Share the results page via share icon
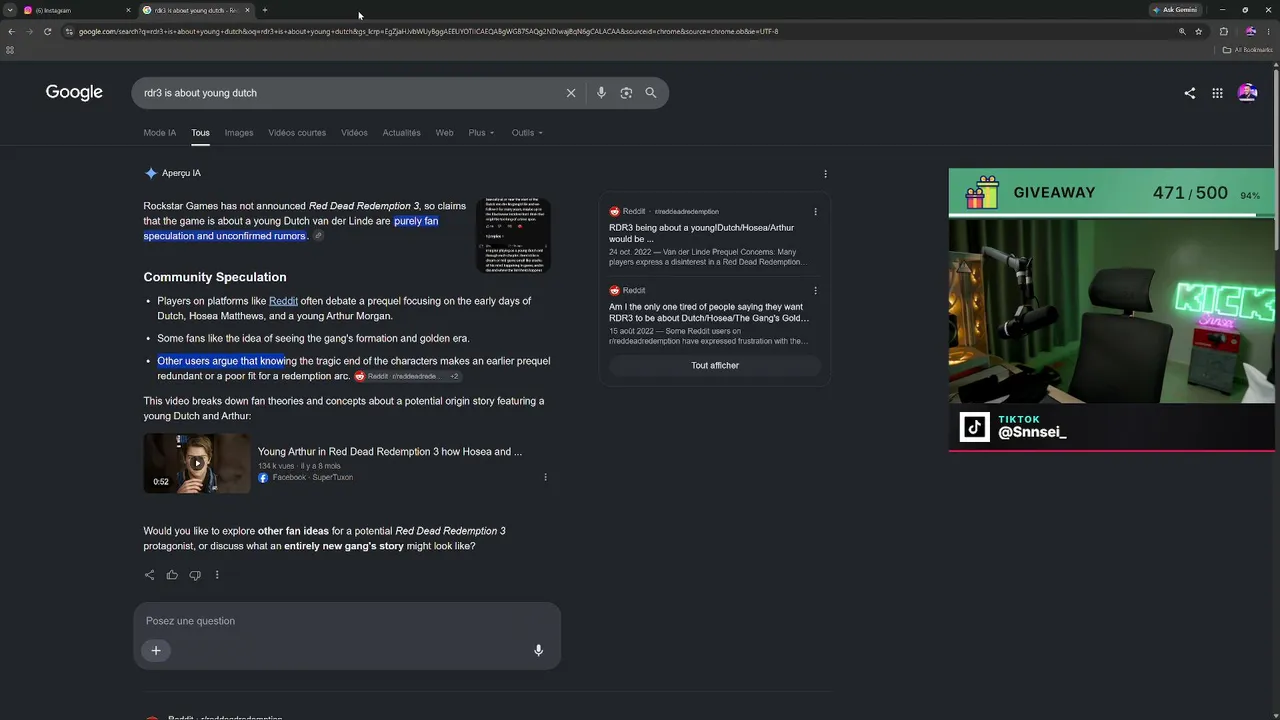1280x720 pixels. point(1189,93)
